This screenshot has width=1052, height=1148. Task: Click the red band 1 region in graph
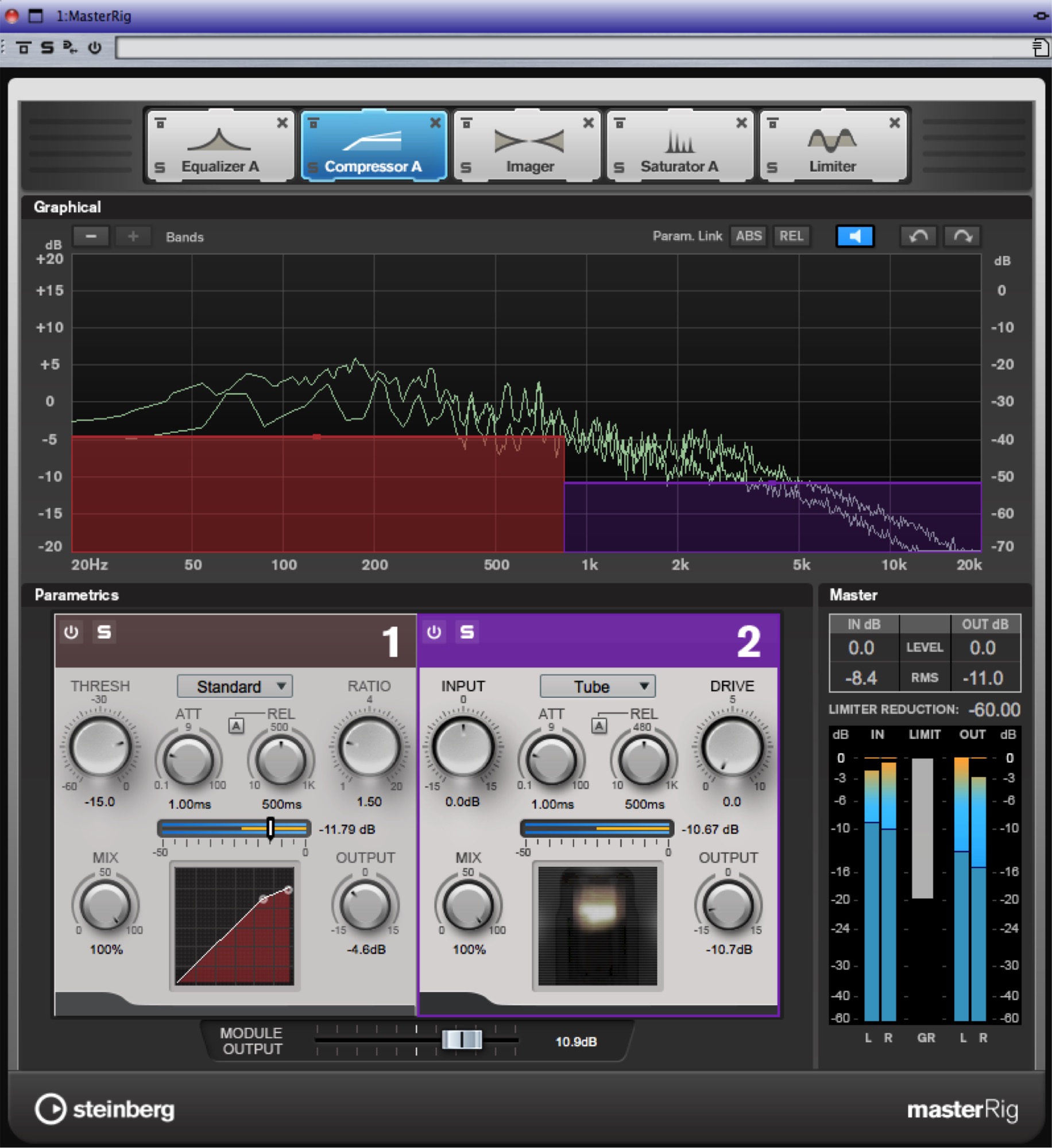318,494
